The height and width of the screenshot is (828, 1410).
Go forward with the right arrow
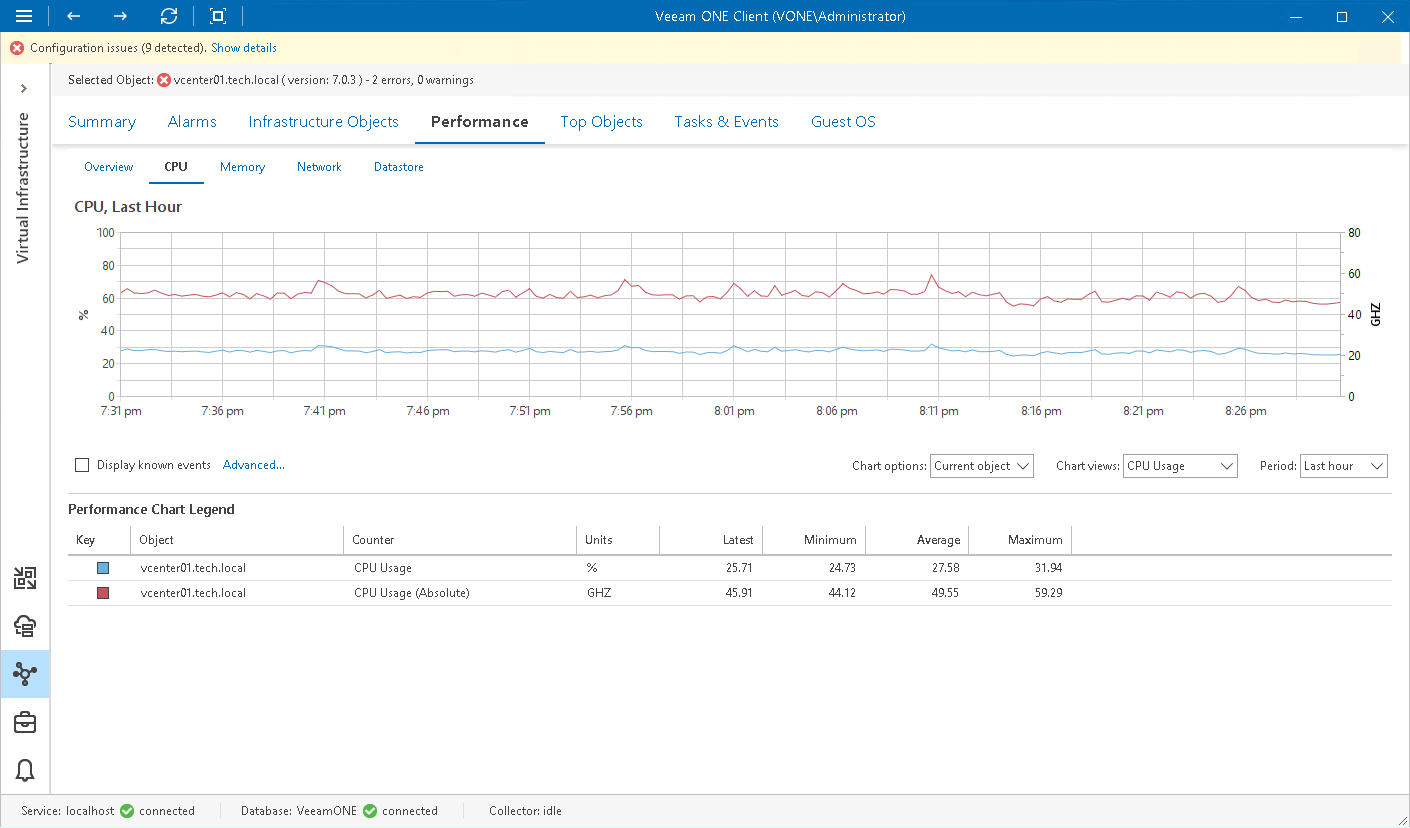[120, 16]
